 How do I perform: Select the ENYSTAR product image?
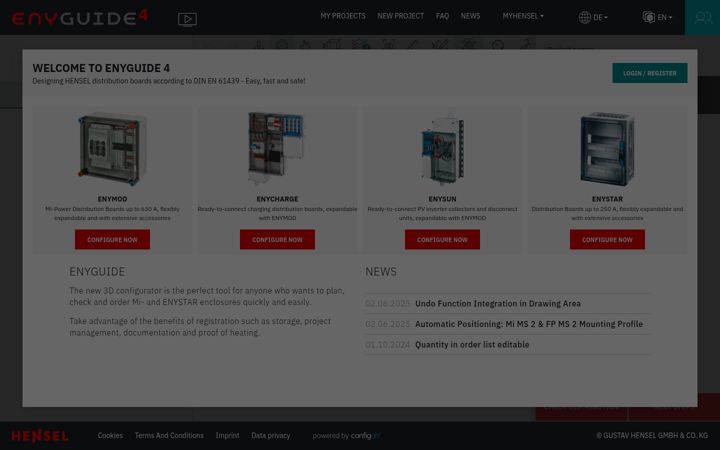point(607,149)
